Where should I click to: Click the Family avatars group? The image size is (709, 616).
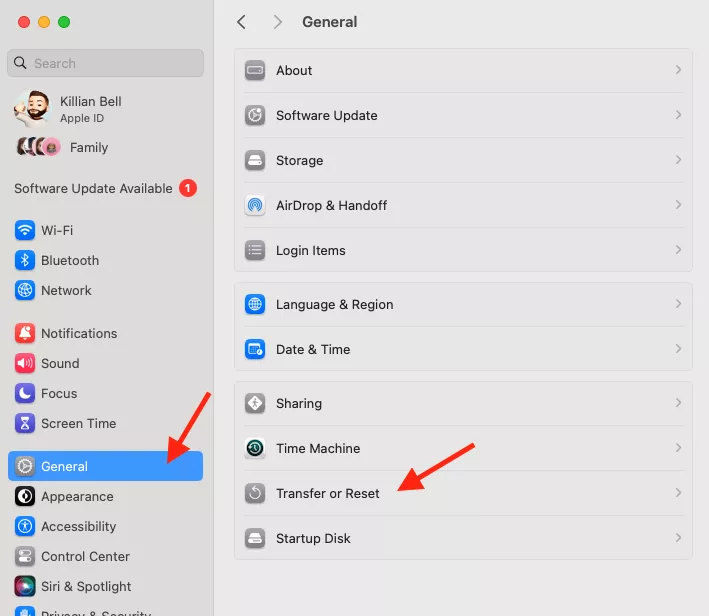38,147
